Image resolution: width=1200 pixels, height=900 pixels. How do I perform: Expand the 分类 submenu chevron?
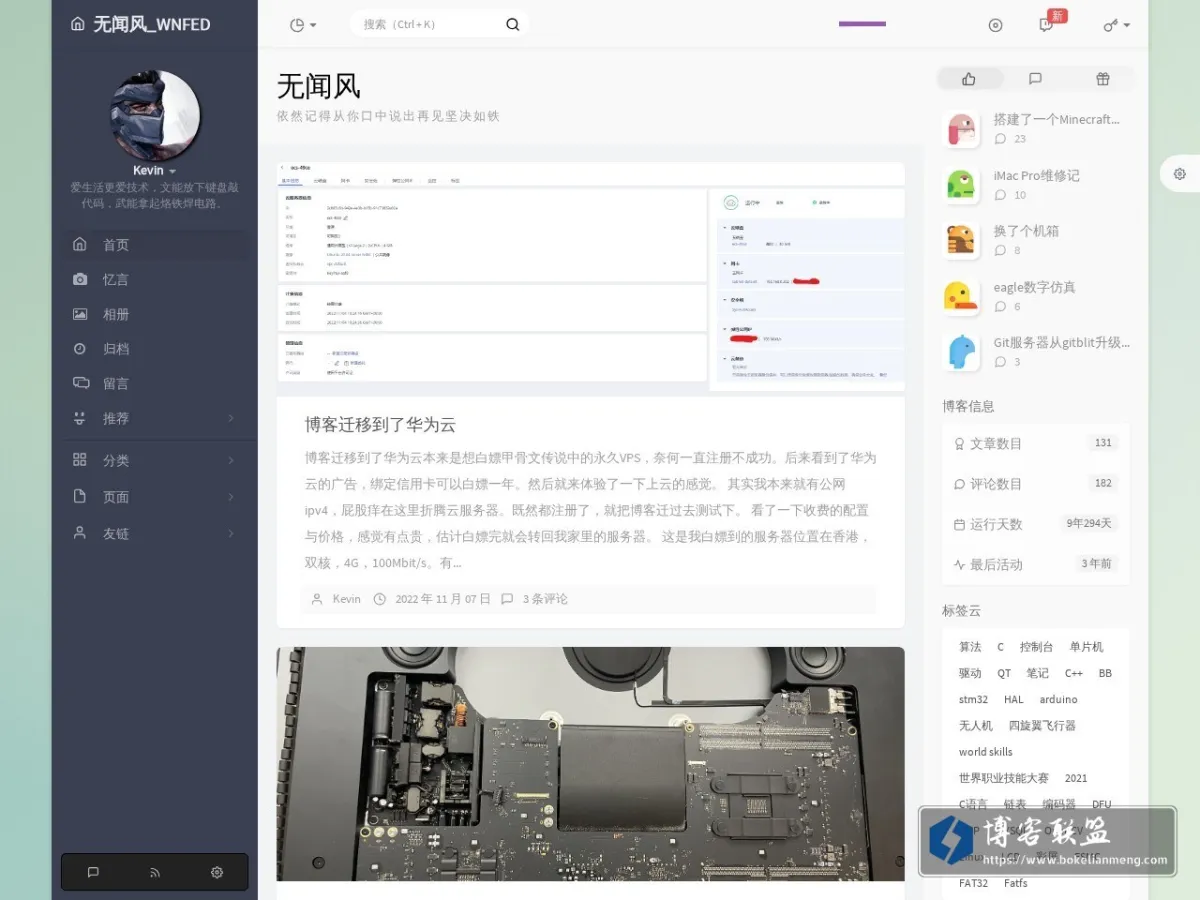pyautogui.click(x=231, y=461)
